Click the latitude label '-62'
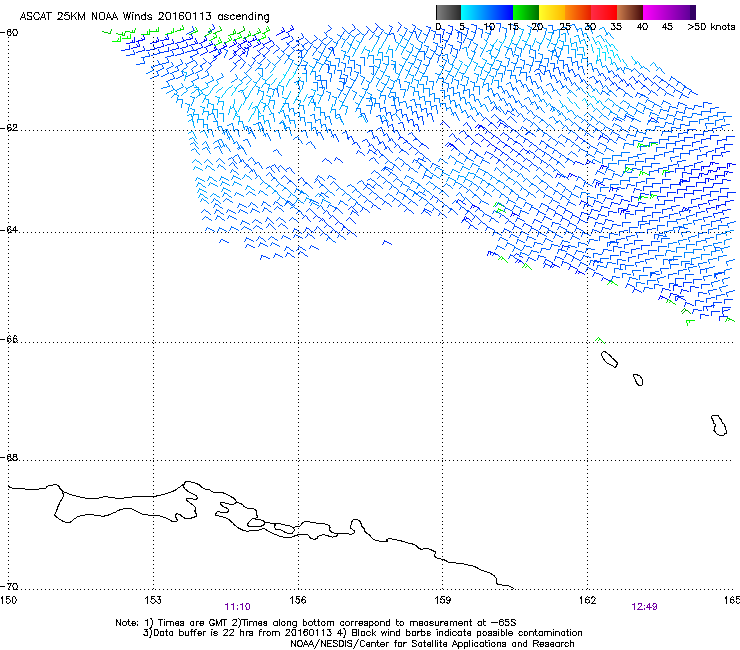The height and width of the screenshot is (650, 740). (x=9, y=128)
